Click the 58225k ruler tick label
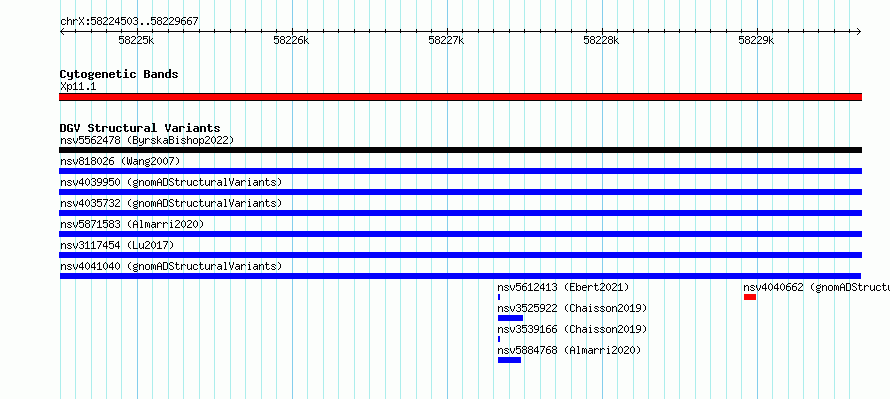The width and height of the screenshot is (890, 399). 136,40
